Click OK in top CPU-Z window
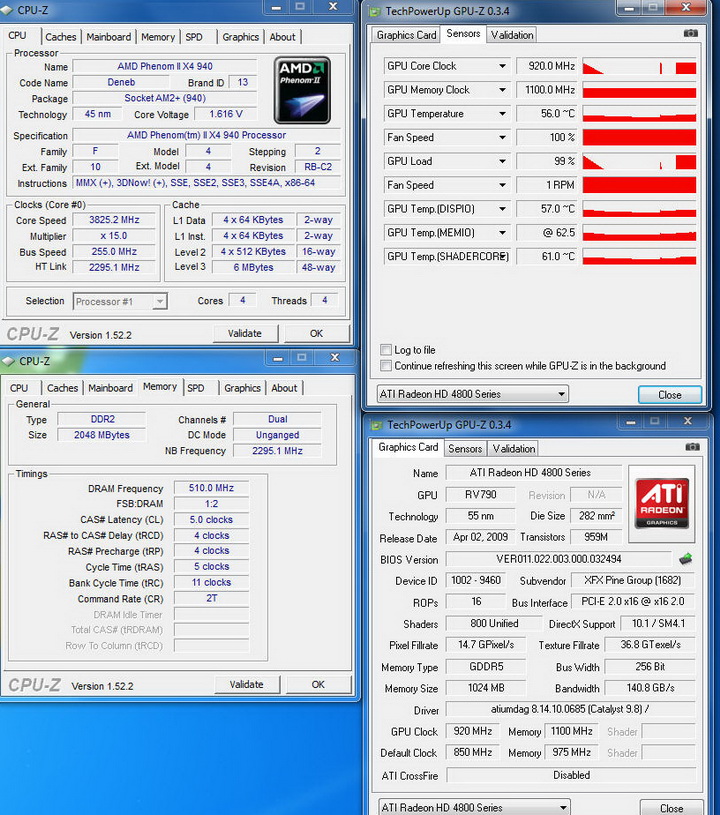Image resolution: width=720 pixels, height=815 pixels. pyautogui.click(x=317, y=334)
